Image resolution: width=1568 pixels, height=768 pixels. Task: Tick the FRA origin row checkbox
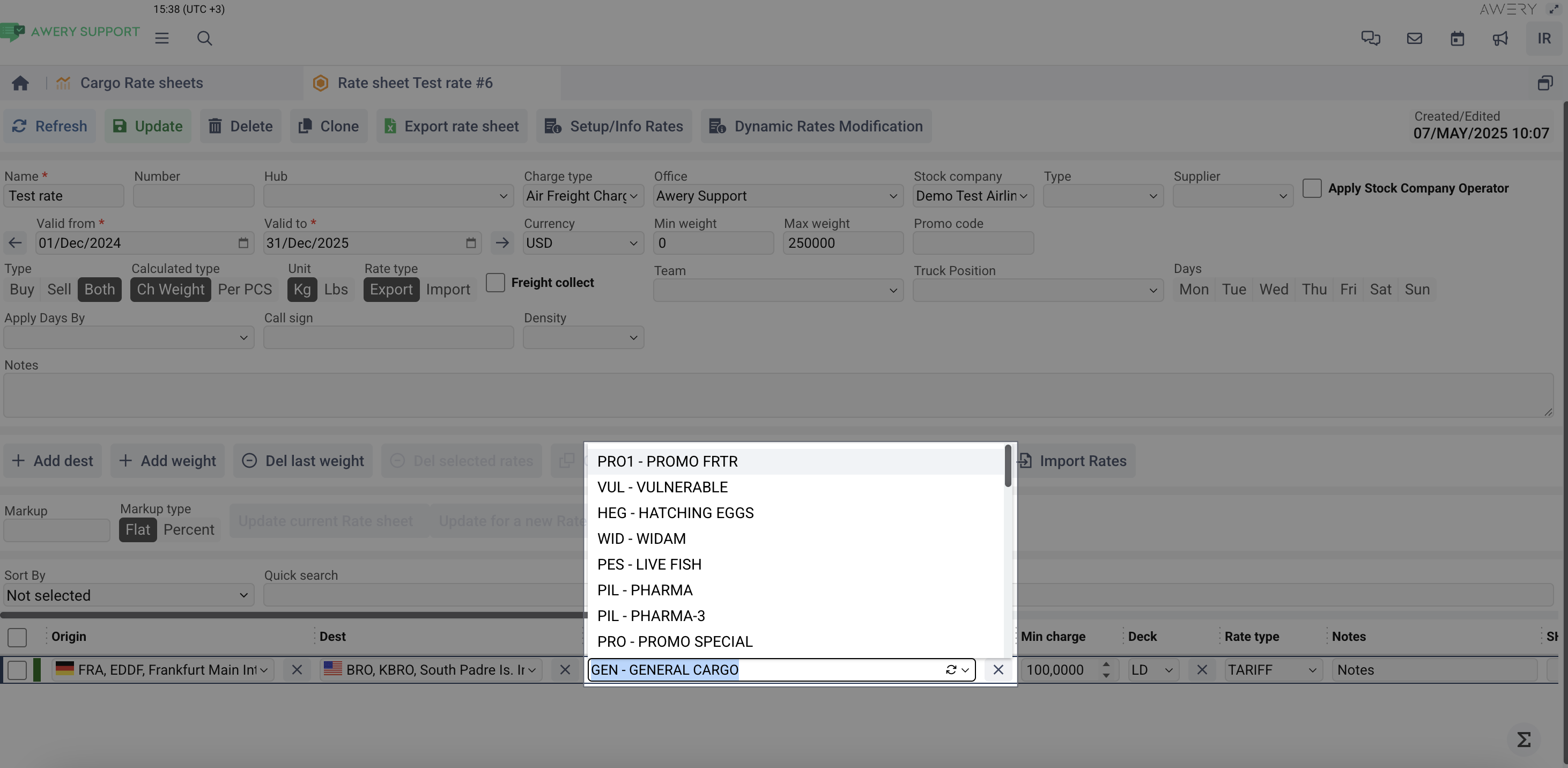(x=17, y=669)
